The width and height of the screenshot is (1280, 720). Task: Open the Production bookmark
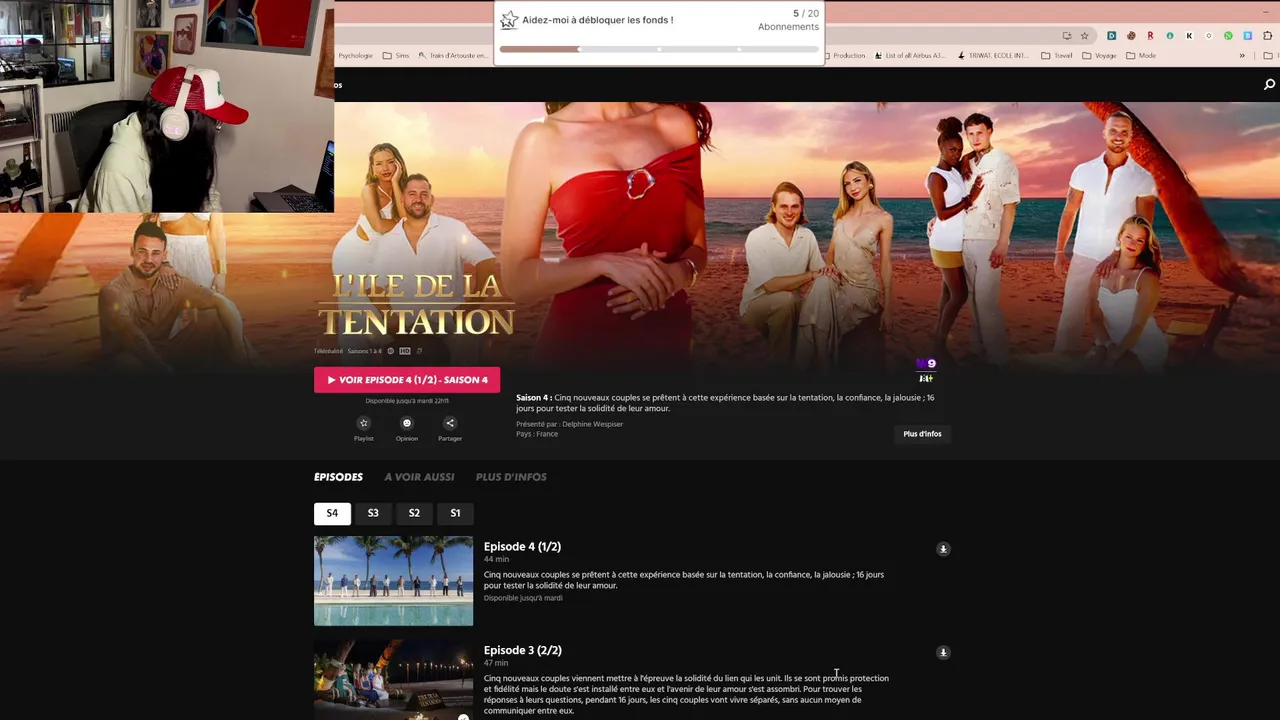pyautogui.click(x=845, y=56)
